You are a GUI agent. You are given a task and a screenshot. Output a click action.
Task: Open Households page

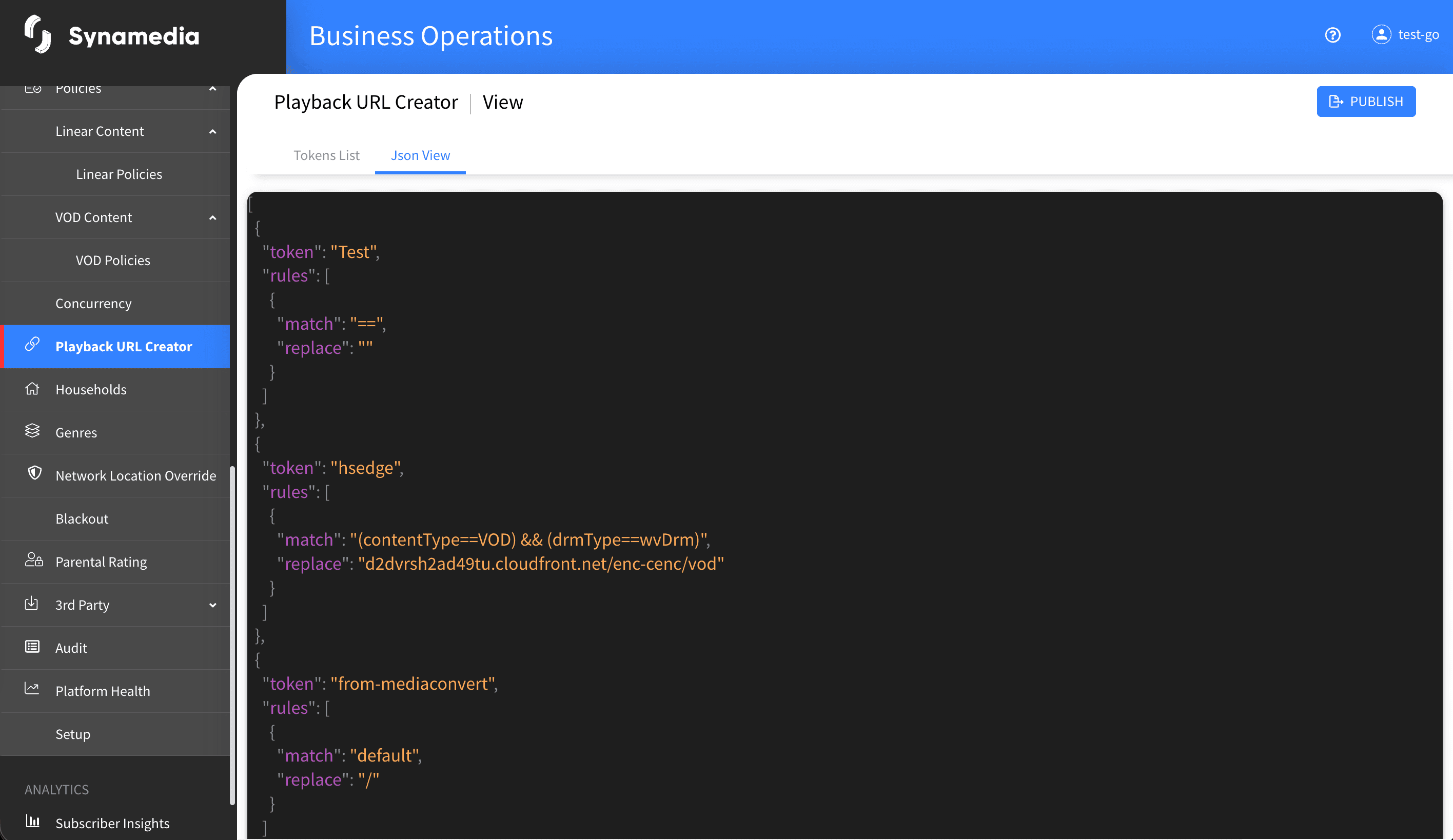point(115,389)
